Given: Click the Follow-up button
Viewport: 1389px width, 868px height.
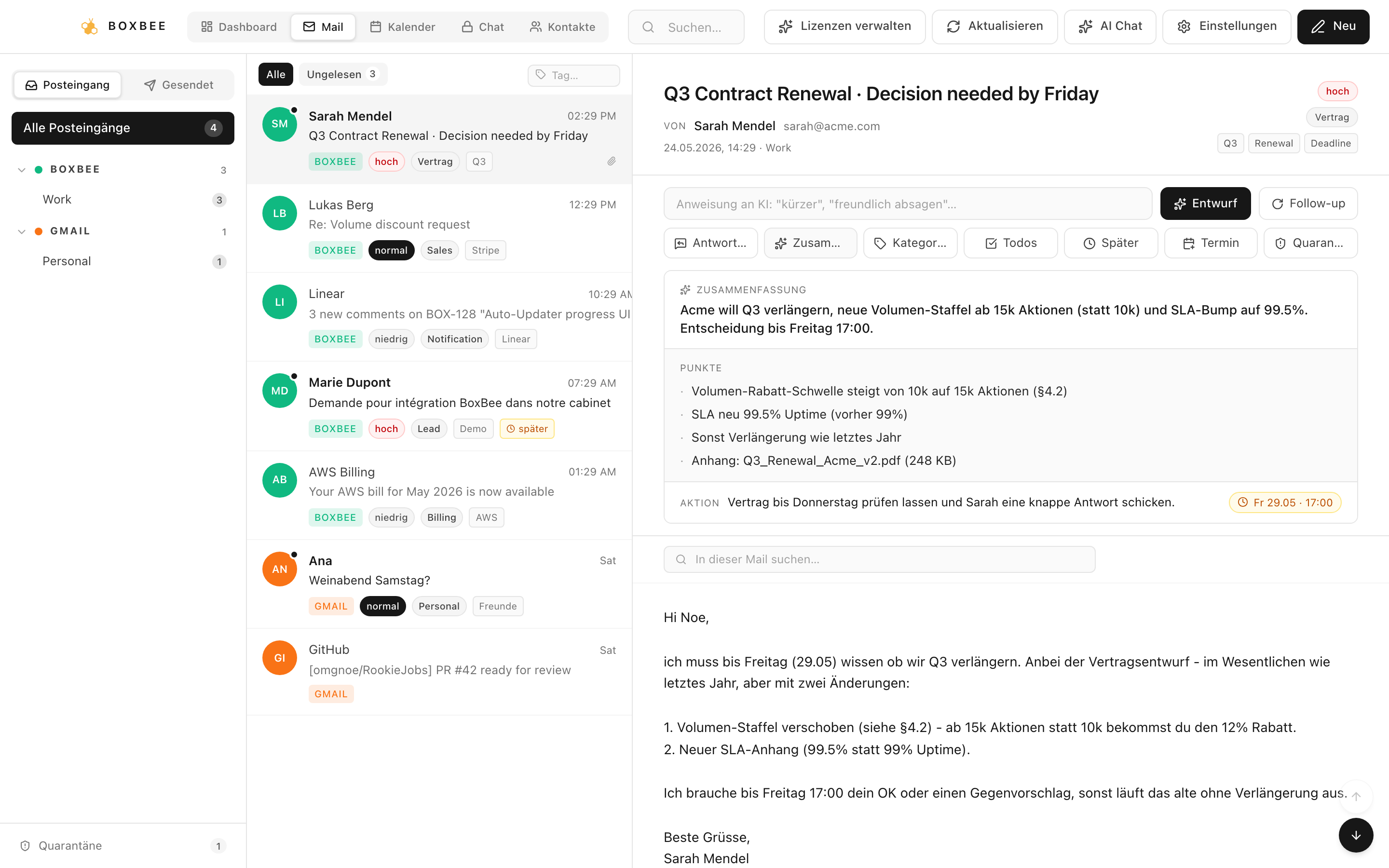Looking at the screenshot, I should tap(1308, 204).
